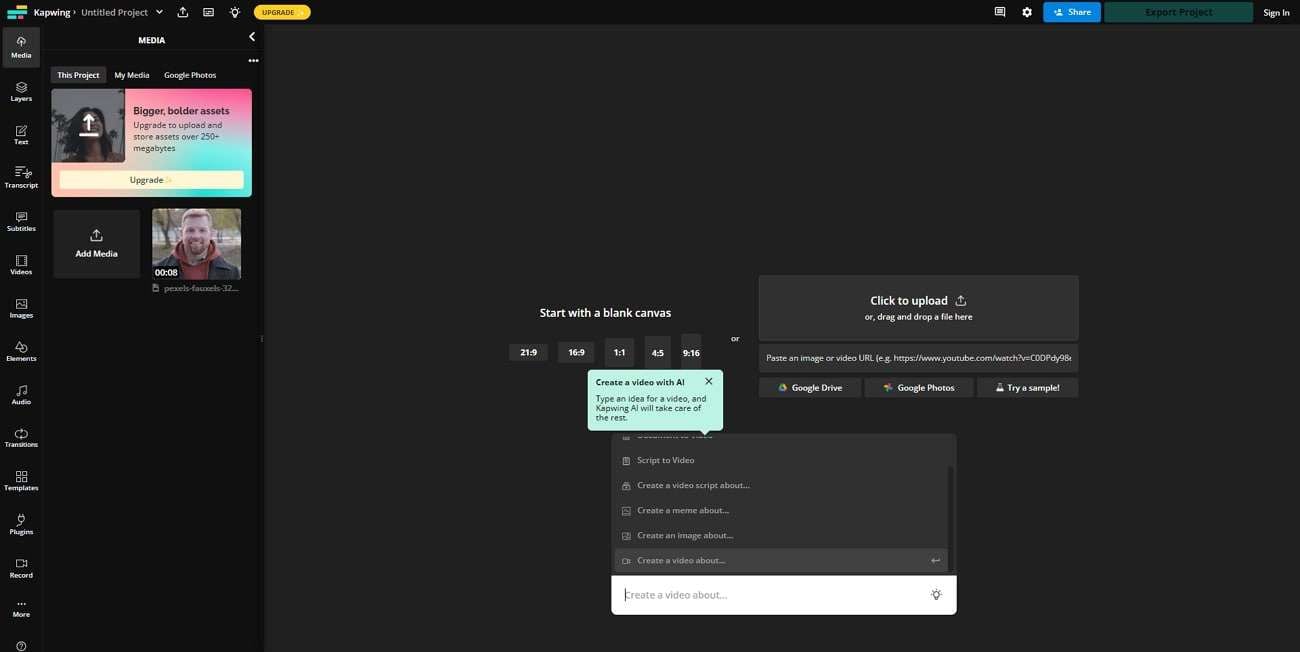The width and height of the screenshot is (1300, 652).
Task: Open the Videos library panel
Action: 21,265
